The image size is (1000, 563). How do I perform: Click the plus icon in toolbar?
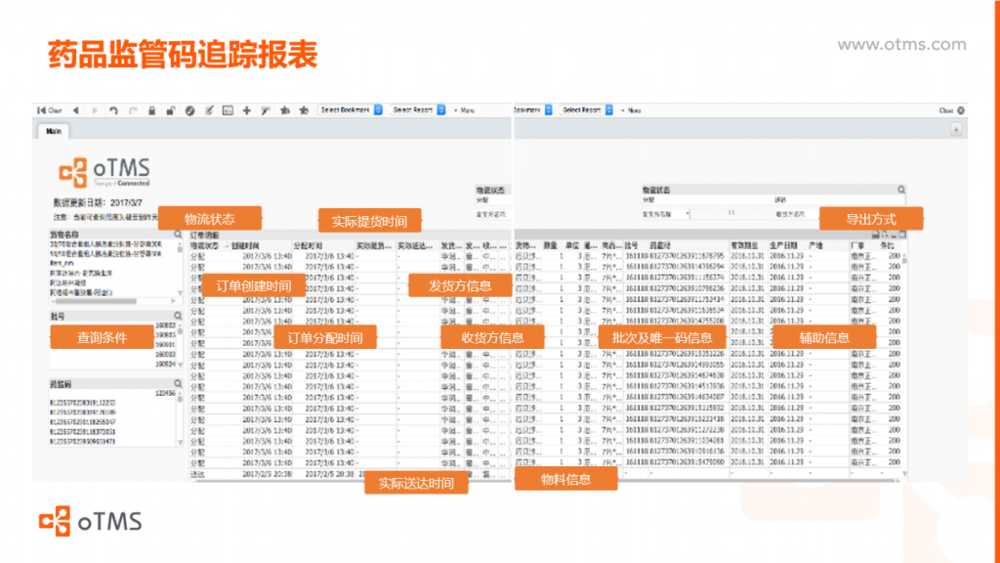pyautogui.click(x=246, y=110)
